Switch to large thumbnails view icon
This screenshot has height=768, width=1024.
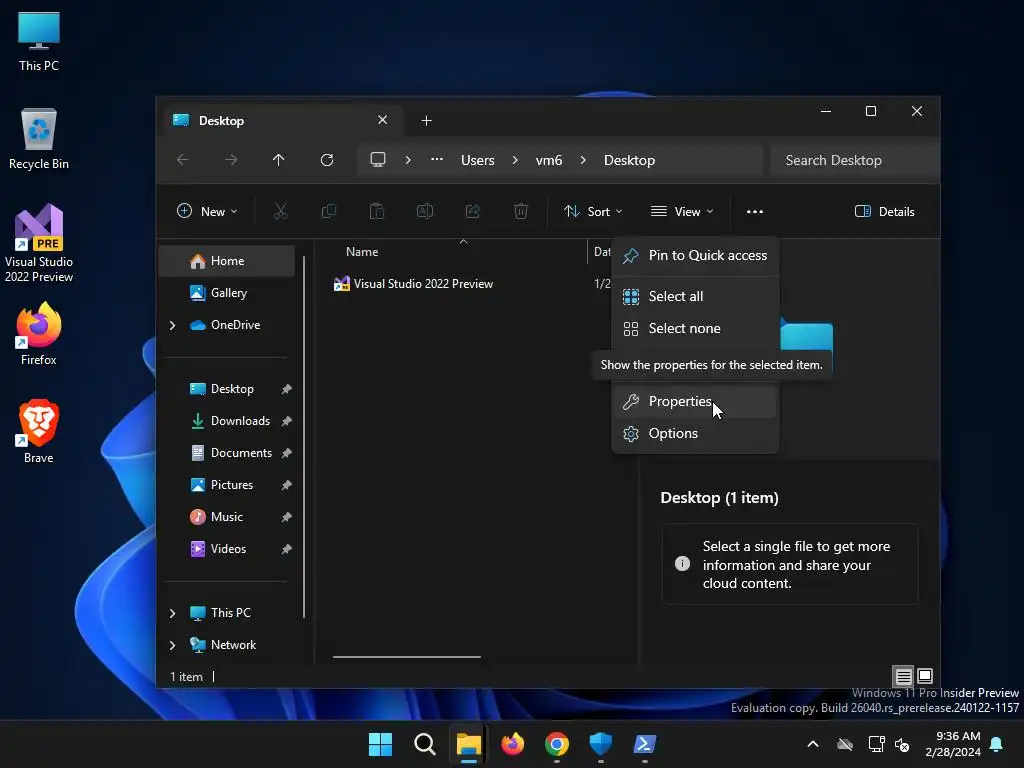[925, 676]
